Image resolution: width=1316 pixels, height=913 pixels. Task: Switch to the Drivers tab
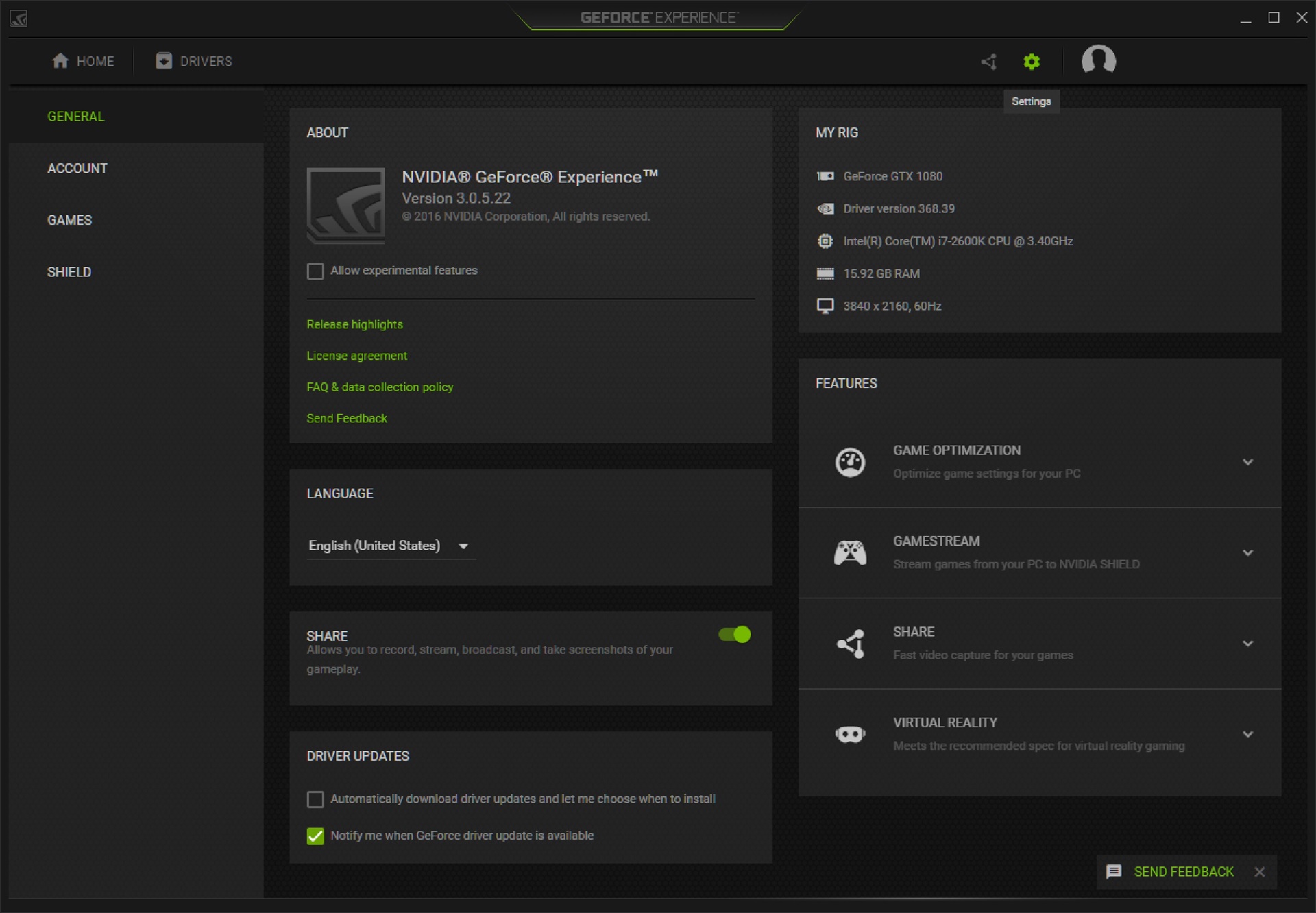pyautogui.click(x=194, y=61)
